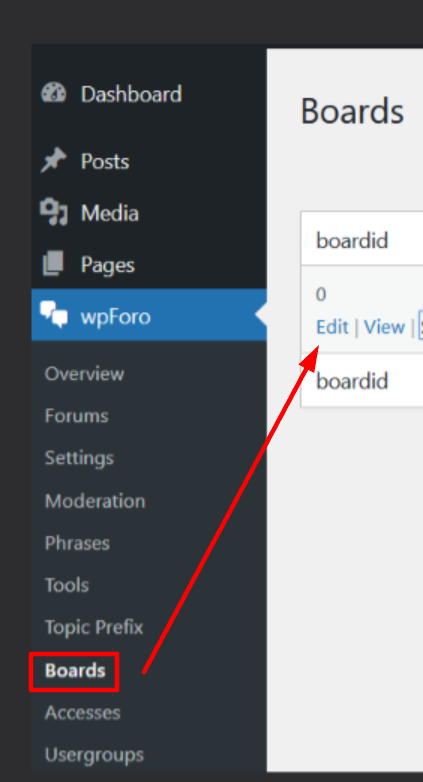
Task: Open wpForo Overview submenu
Action: (x=84, y=374)
